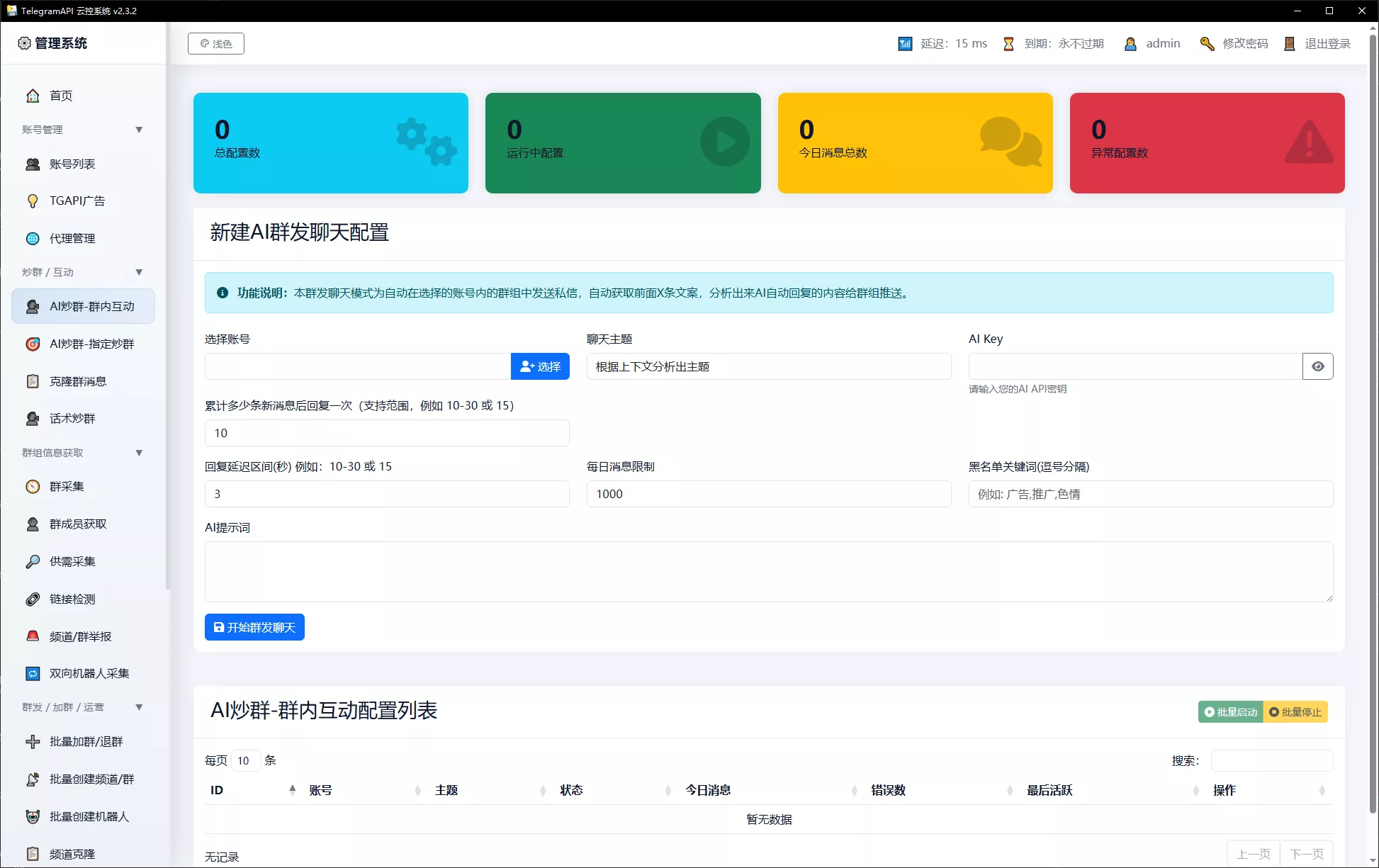
Task: Click the 修改密码 link text
Action: tap(1245, 44)
